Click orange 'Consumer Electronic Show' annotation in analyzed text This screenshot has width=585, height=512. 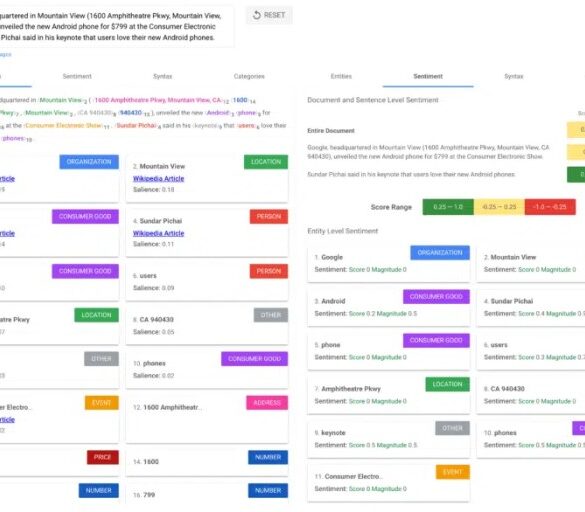click(x=64, y=126)
